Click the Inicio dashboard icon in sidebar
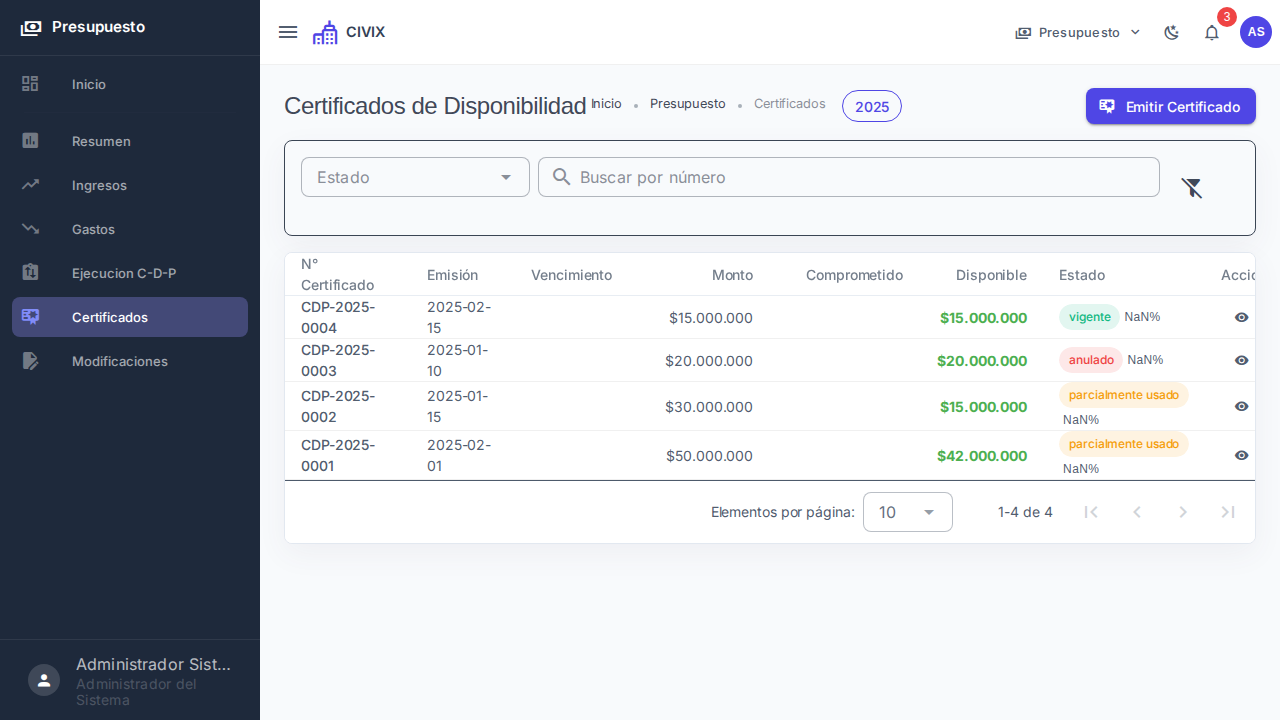 click(x=30, y=84)
